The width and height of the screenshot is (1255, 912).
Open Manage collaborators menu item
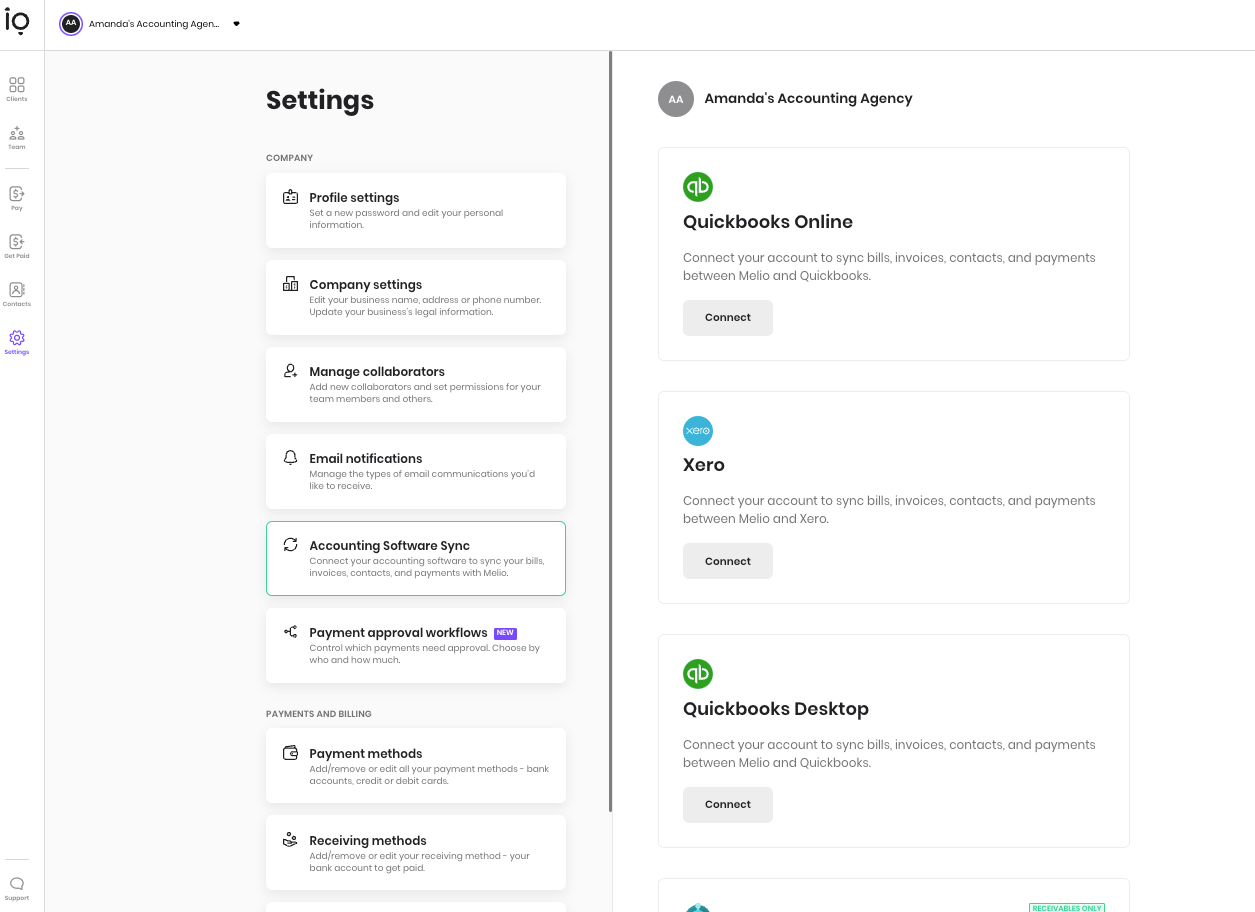click(x=416, y=384)
